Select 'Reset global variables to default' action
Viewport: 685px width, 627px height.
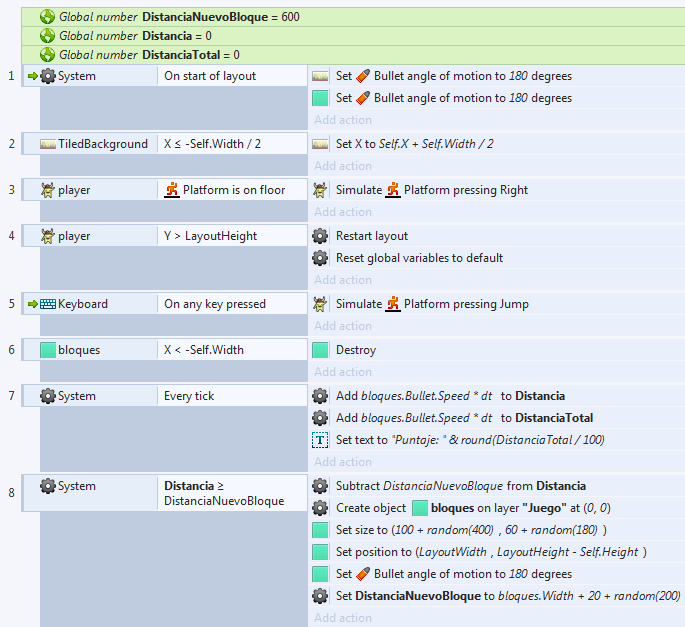pos(419,258)
